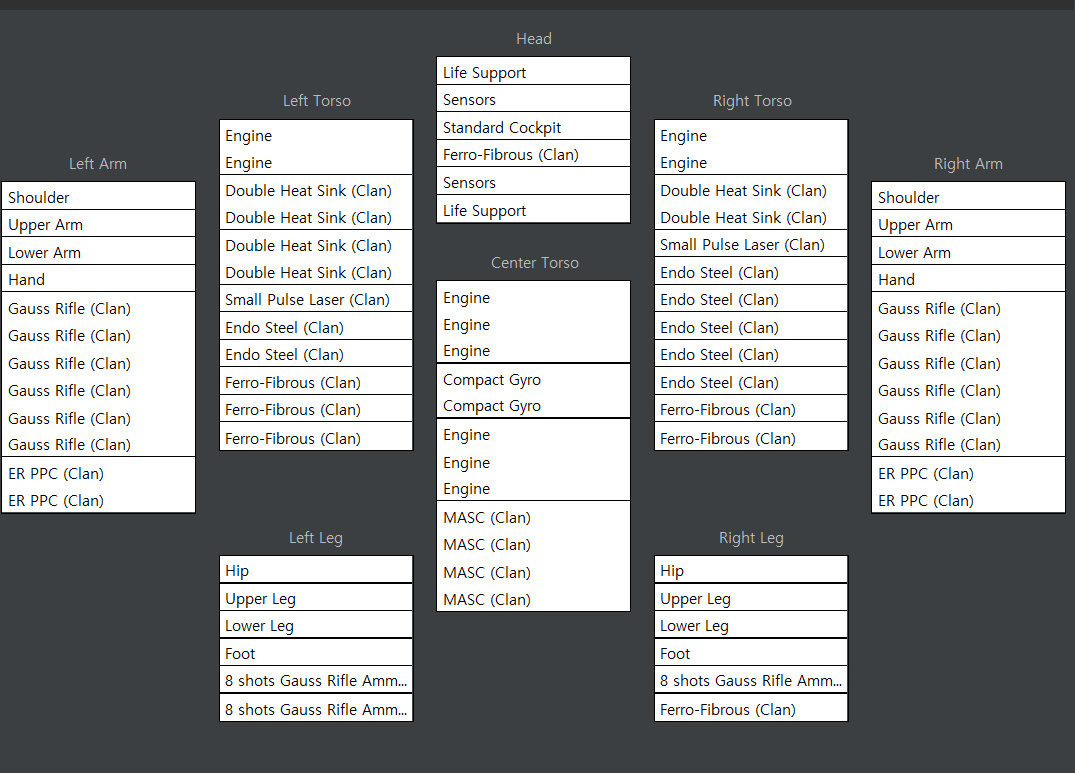Click Upper Leg in the Left Leg
1075x773 pixels.
[x=316, y=598]
